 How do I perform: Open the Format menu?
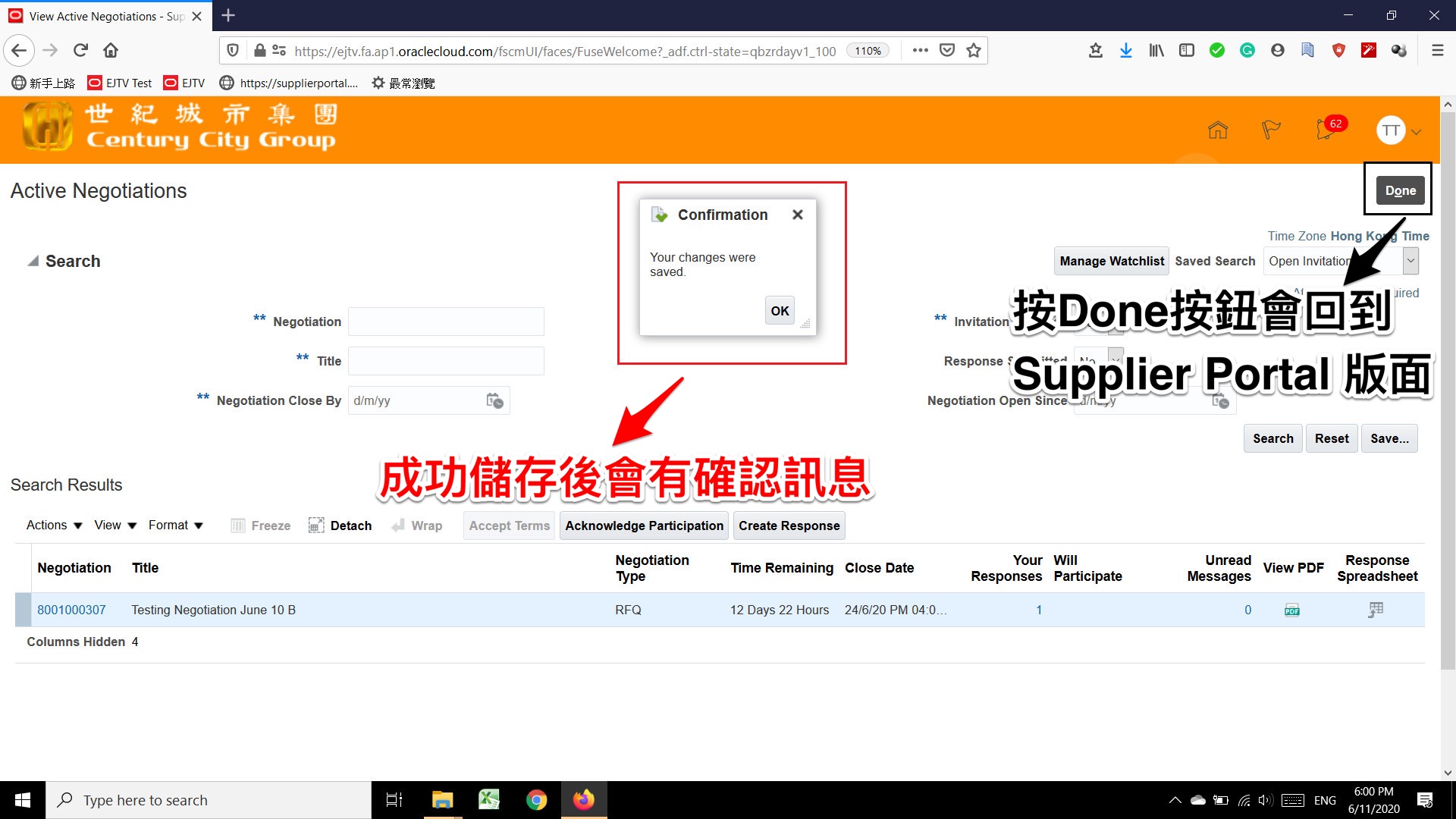click(176, 526)
